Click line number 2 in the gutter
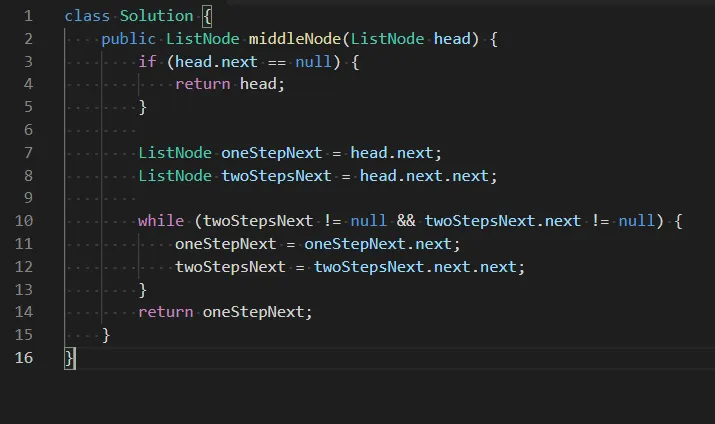This screenshot has width=715, height=424. (x=28, y=39)
